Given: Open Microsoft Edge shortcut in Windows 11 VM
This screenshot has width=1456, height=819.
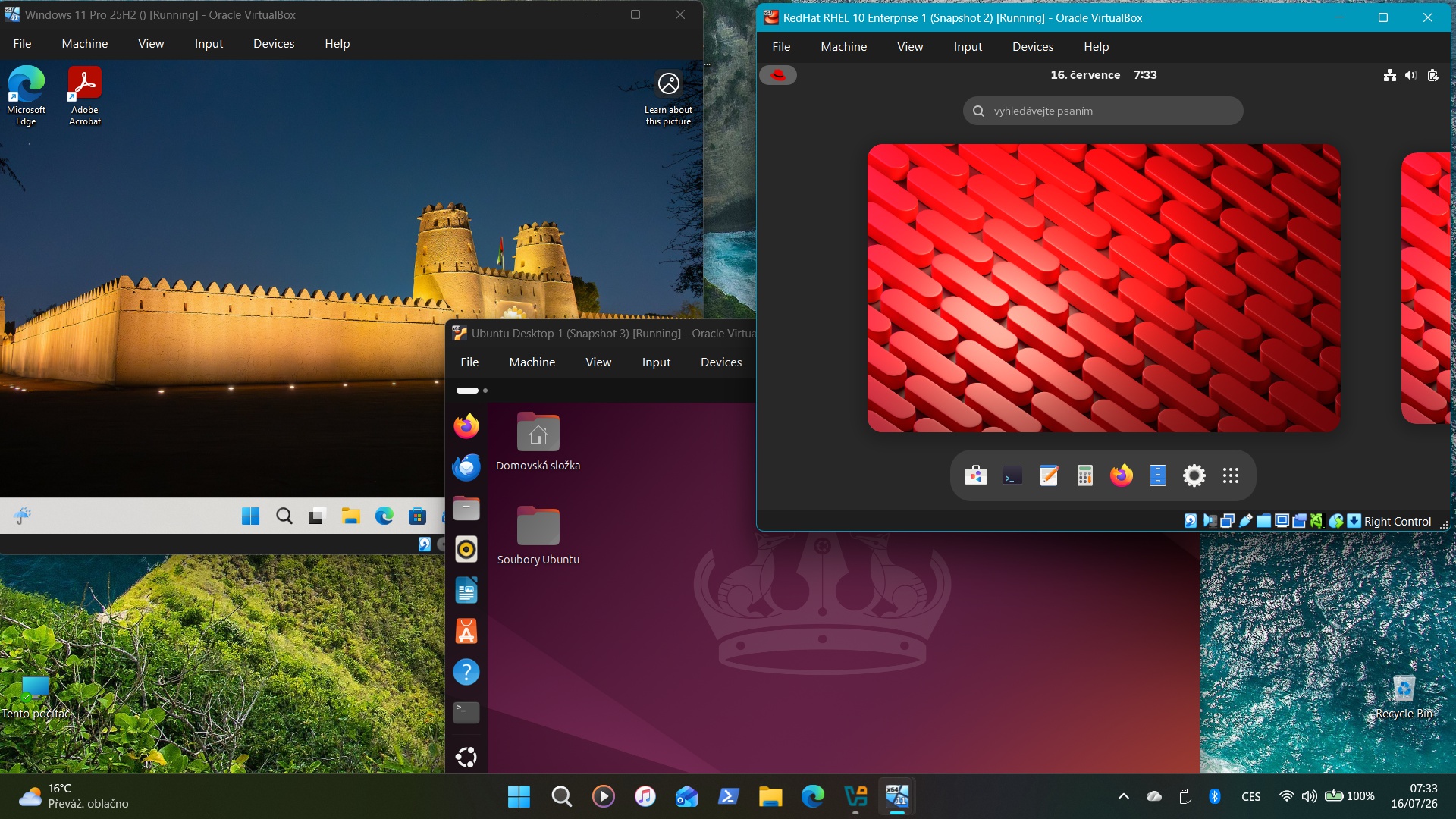Looking at the screenshot, I should (x=27, y=96).
